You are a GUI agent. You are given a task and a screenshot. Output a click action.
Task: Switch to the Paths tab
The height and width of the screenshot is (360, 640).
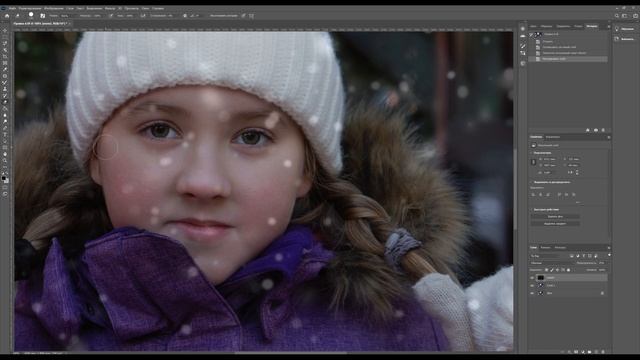click(x=560, y=247)
